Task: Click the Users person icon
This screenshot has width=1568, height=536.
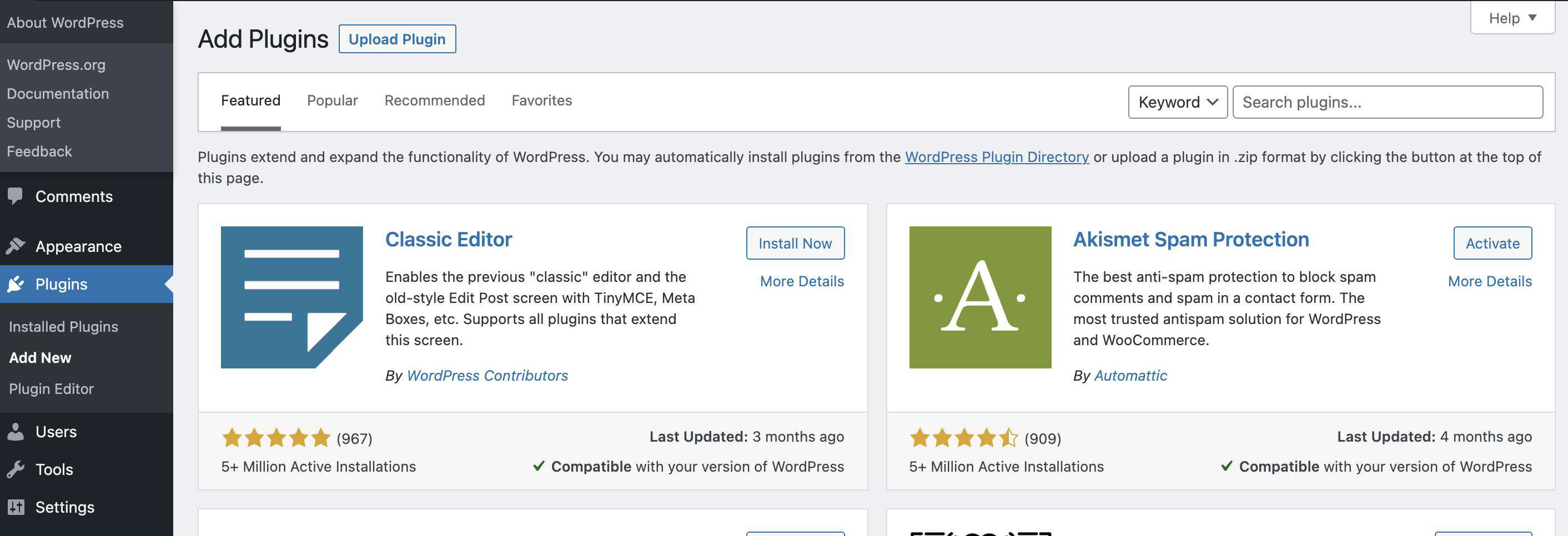Action: (15, 431)
